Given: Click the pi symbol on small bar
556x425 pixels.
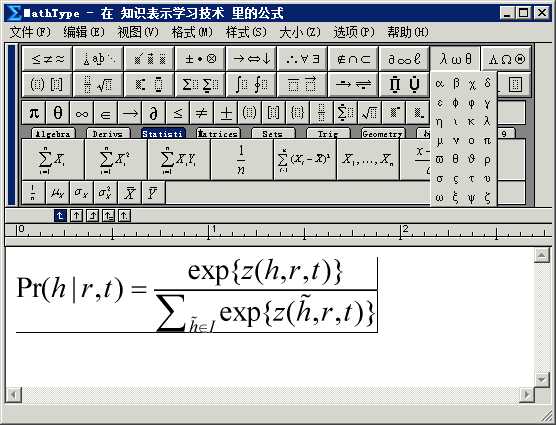Looking at the screenshot, I should pyautogui.click(x=34, y=113).
